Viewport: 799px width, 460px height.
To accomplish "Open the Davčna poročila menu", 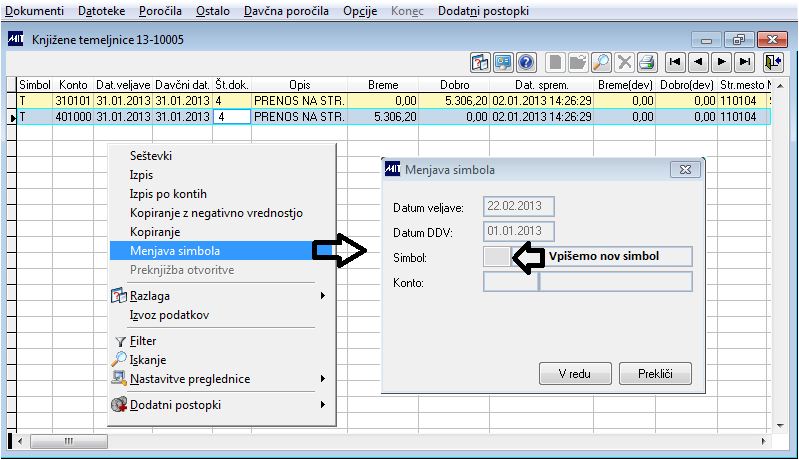I will tap(286, 11).
